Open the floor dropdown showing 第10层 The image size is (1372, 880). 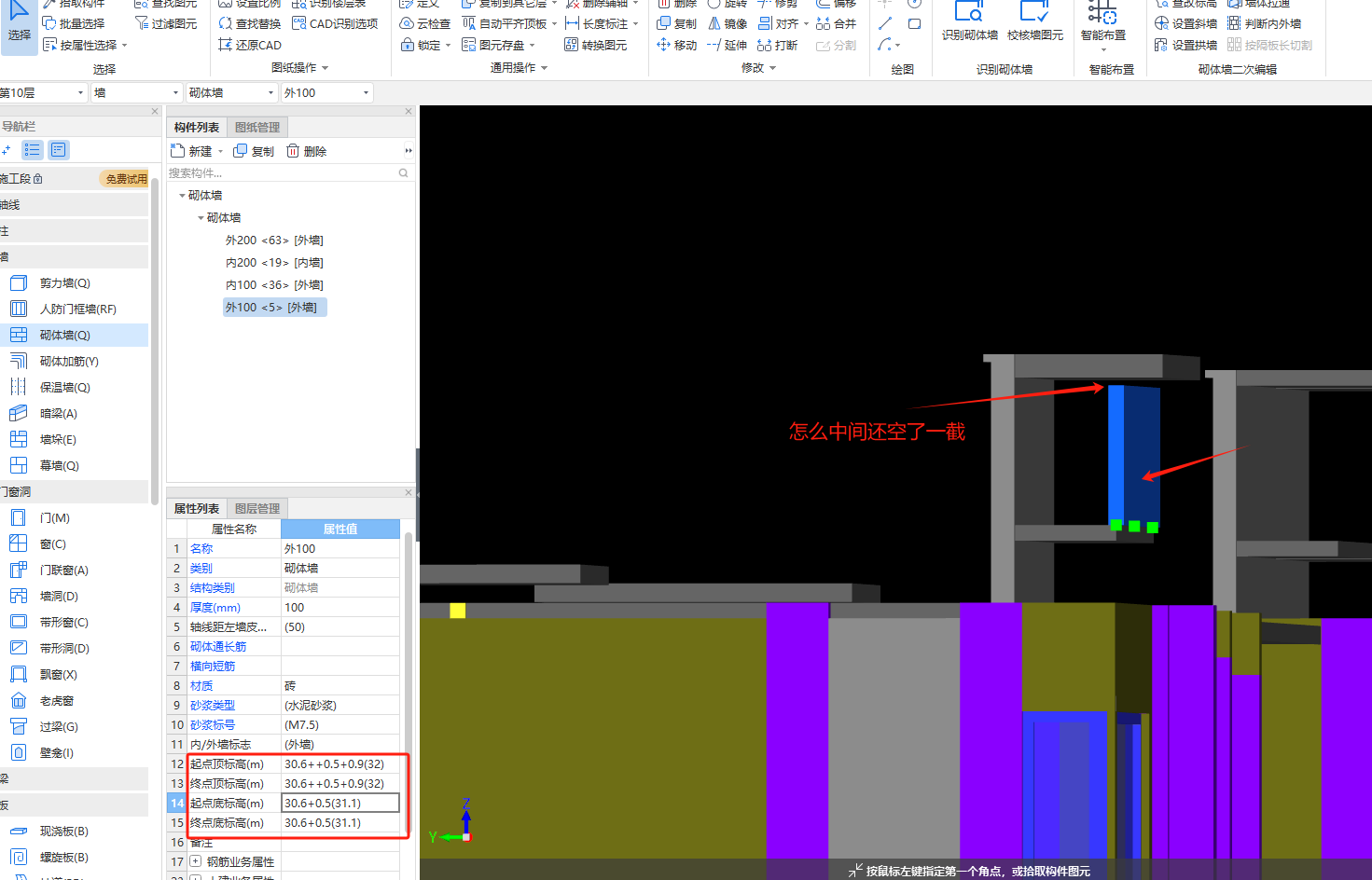pos(43,92)
